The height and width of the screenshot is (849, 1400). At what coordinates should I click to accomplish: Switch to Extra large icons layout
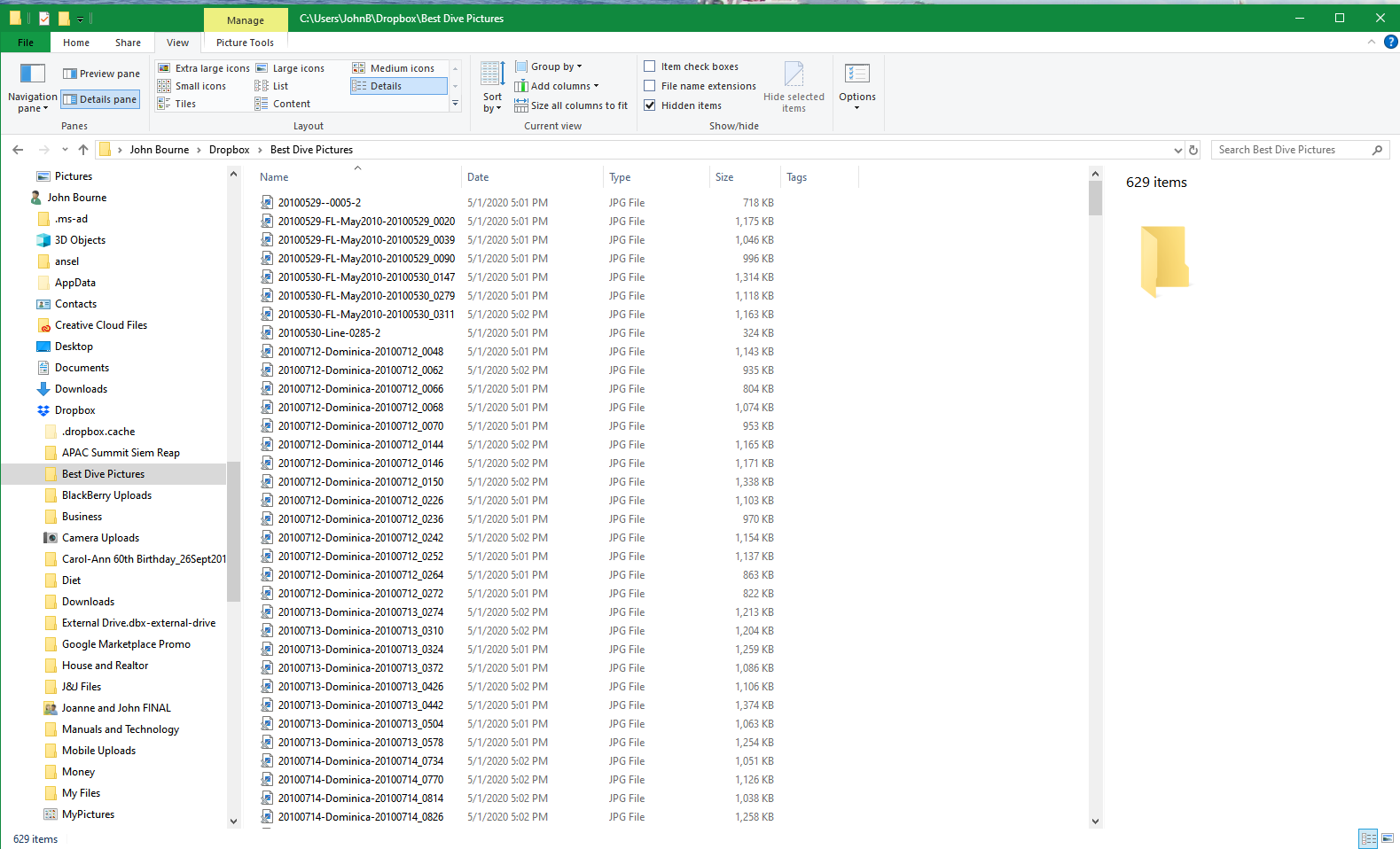tap(204, 68)
